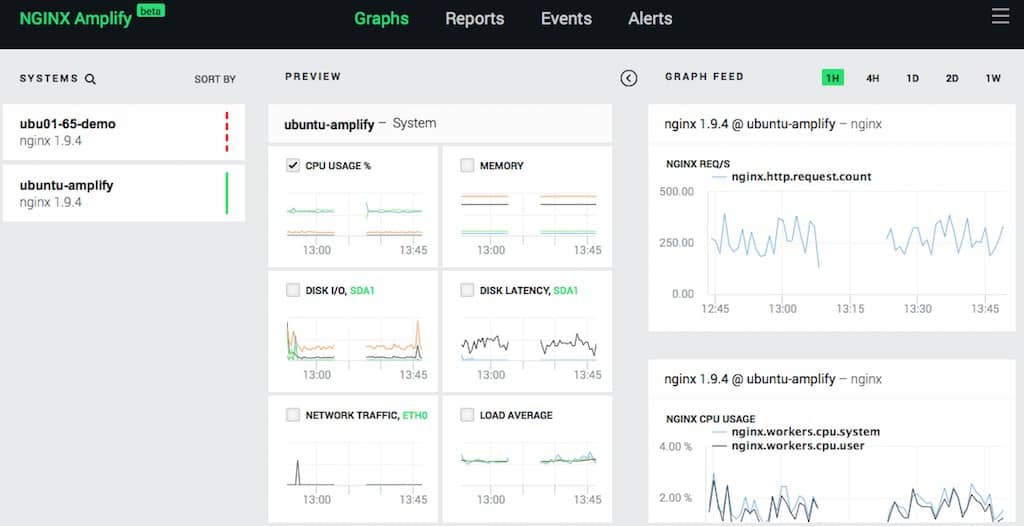Viewport: 1024px width, 527px height.
Task: Open the Sort By dropdown
Action: [x=215, y=80]
